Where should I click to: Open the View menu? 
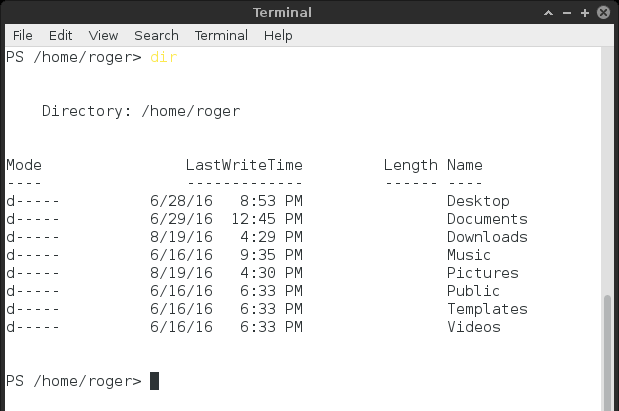(103, 35)
